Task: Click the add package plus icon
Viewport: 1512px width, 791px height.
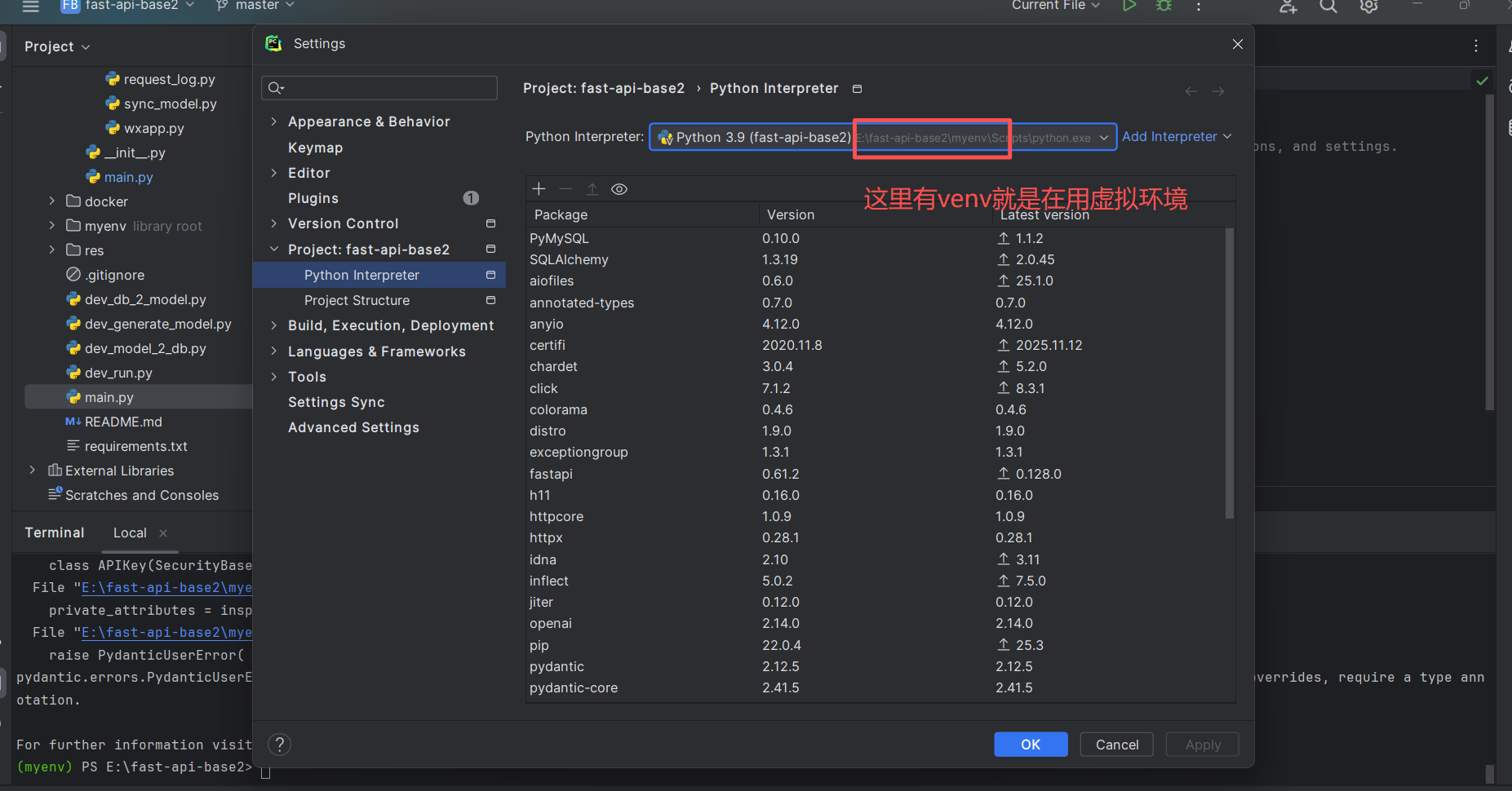Action: tap(539, 189)
